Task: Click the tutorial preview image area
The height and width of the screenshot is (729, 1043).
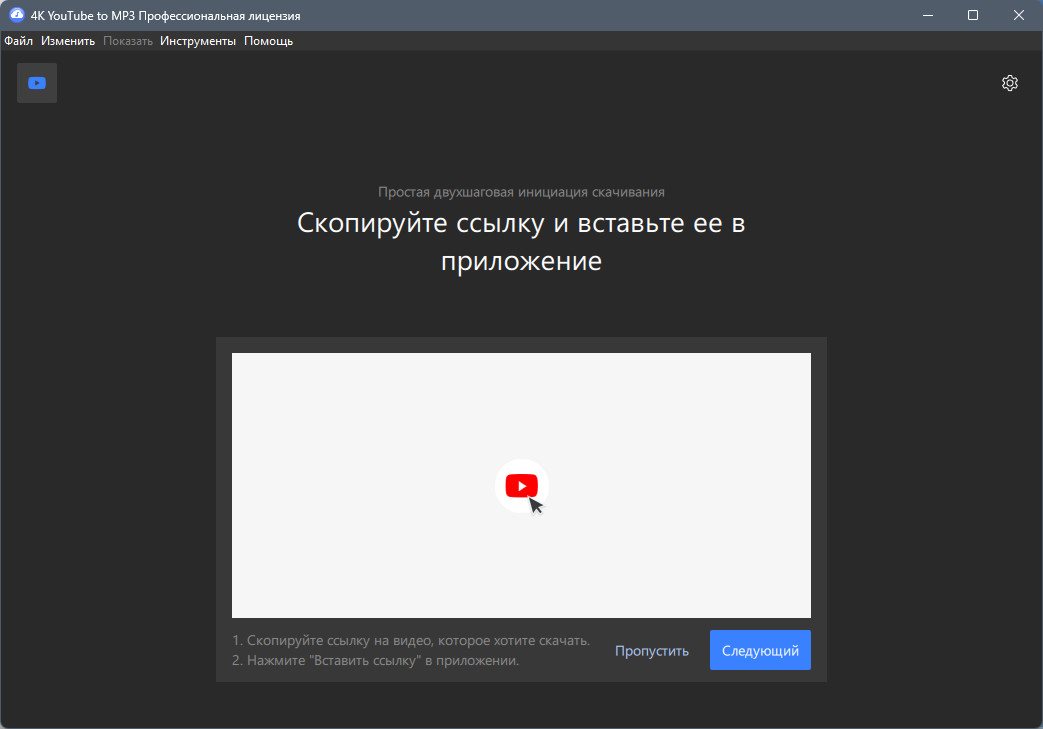Action: [x=521, y=485]
